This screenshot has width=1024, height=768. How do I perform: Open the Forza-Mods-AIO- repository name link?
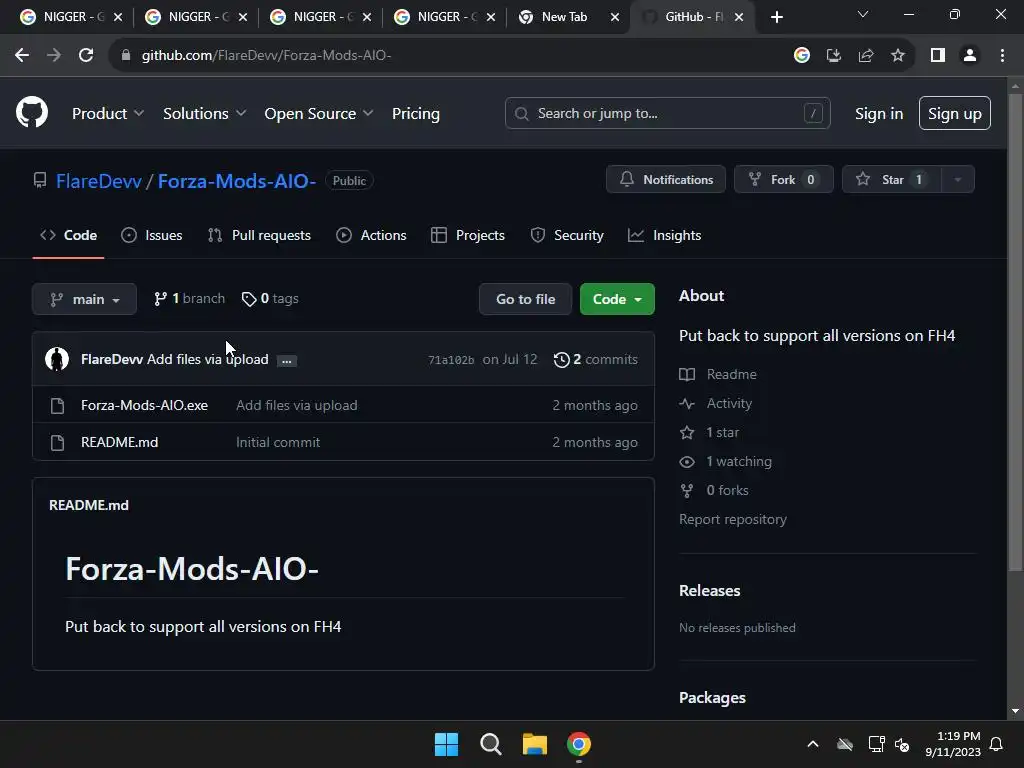237,181
